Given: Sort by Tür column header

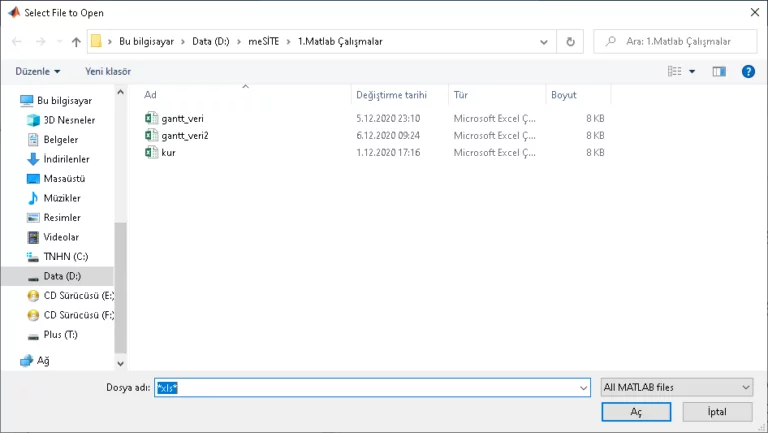Looking at the screenshot, I should pos(460,95).
